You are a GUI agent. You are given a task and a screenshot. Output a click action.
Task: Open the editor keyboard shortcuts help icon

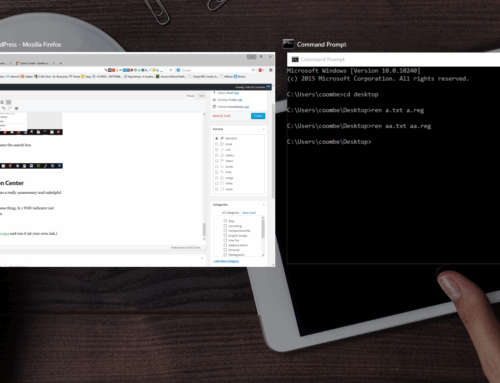[x=16, y=108]
